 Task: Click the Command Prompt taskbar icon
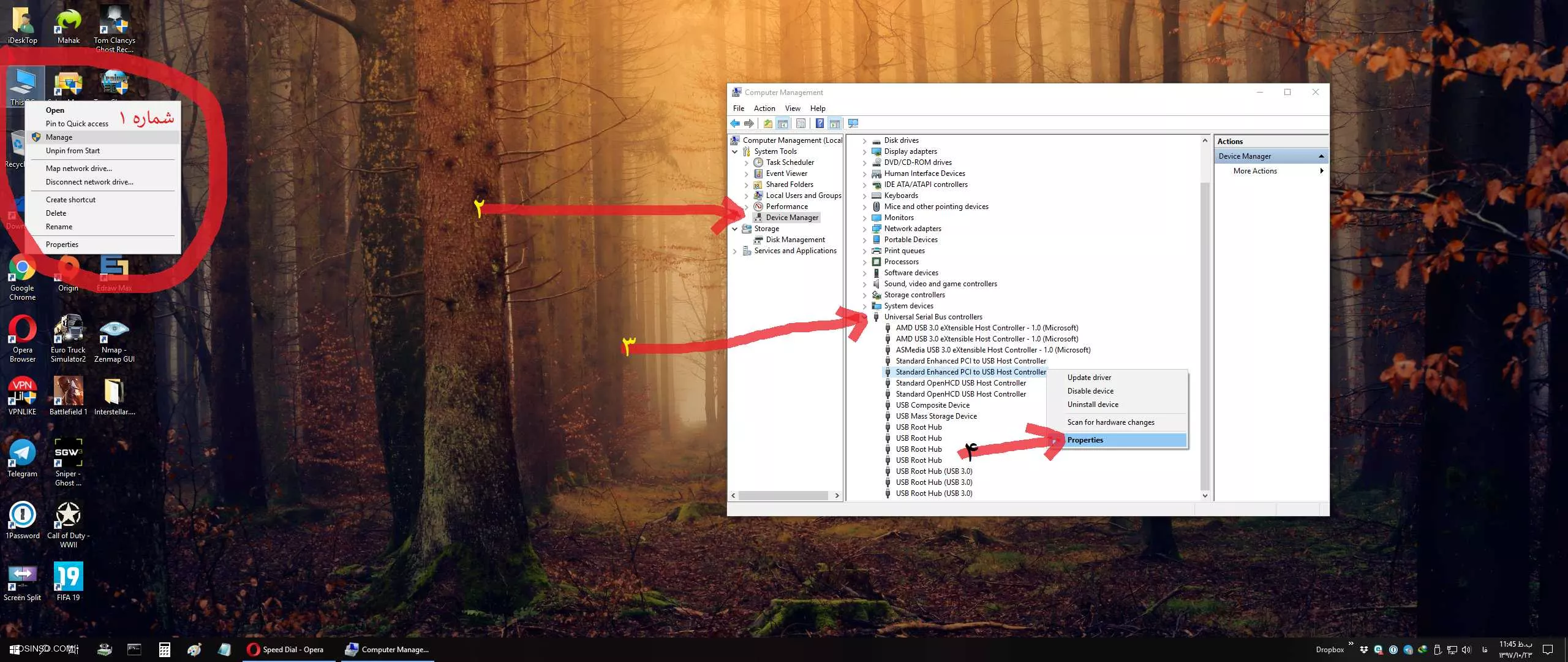pos(134,650)
